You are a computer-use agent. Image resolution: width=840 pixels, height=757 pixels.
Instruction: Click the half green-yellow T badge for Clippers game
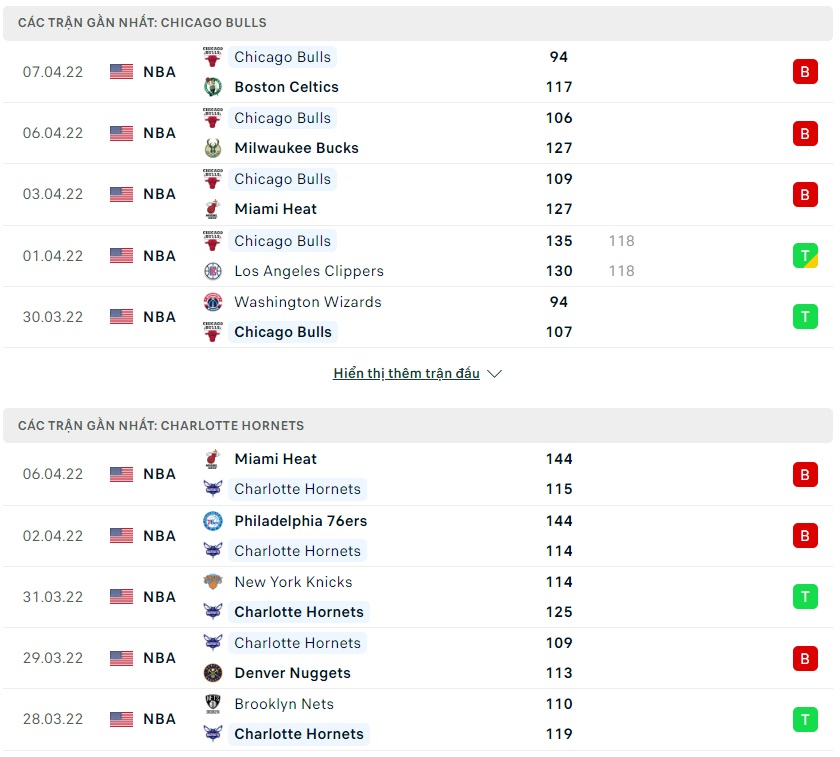[805, 256]
